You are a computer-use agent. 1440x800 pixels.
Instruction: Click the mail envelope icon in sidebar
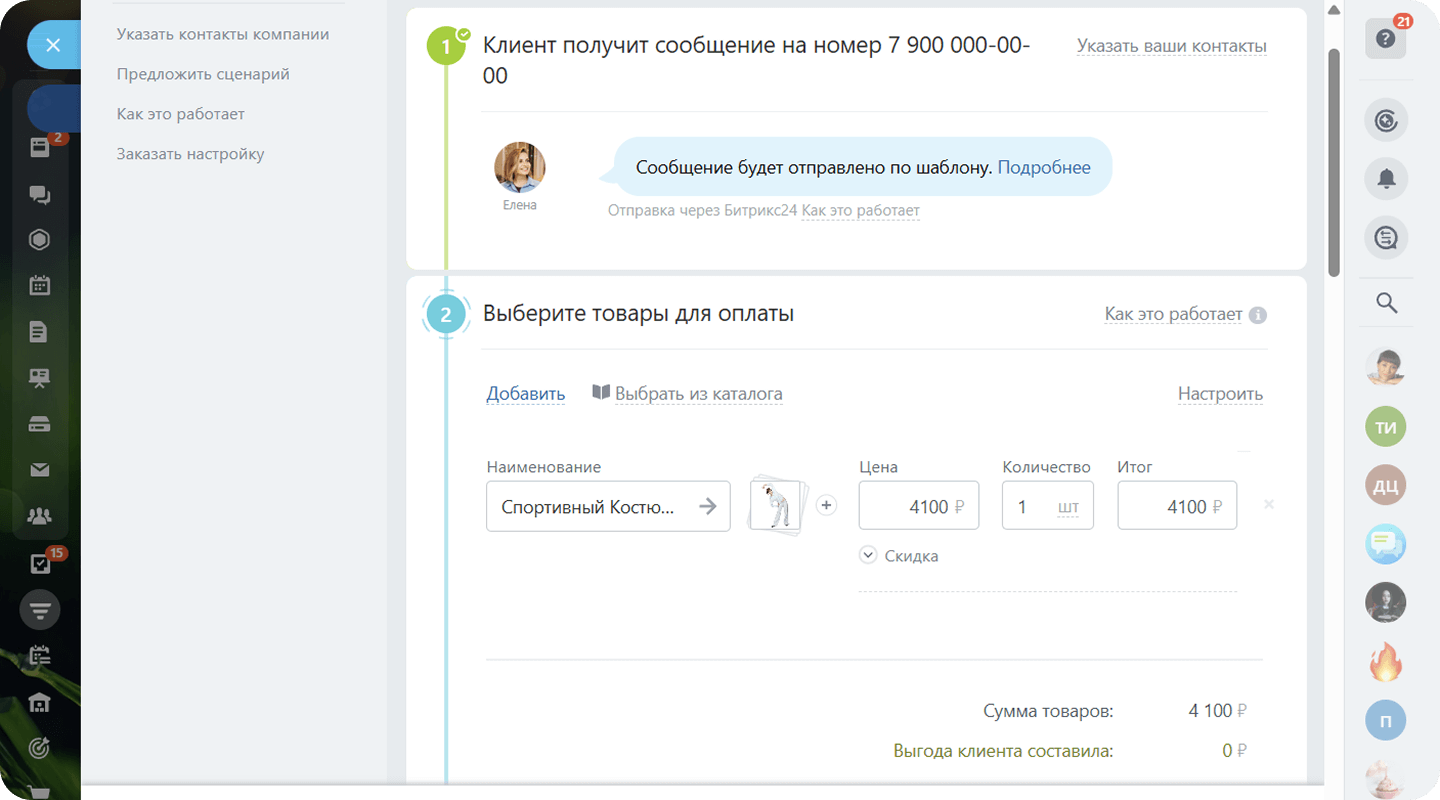tap(40, 470)
